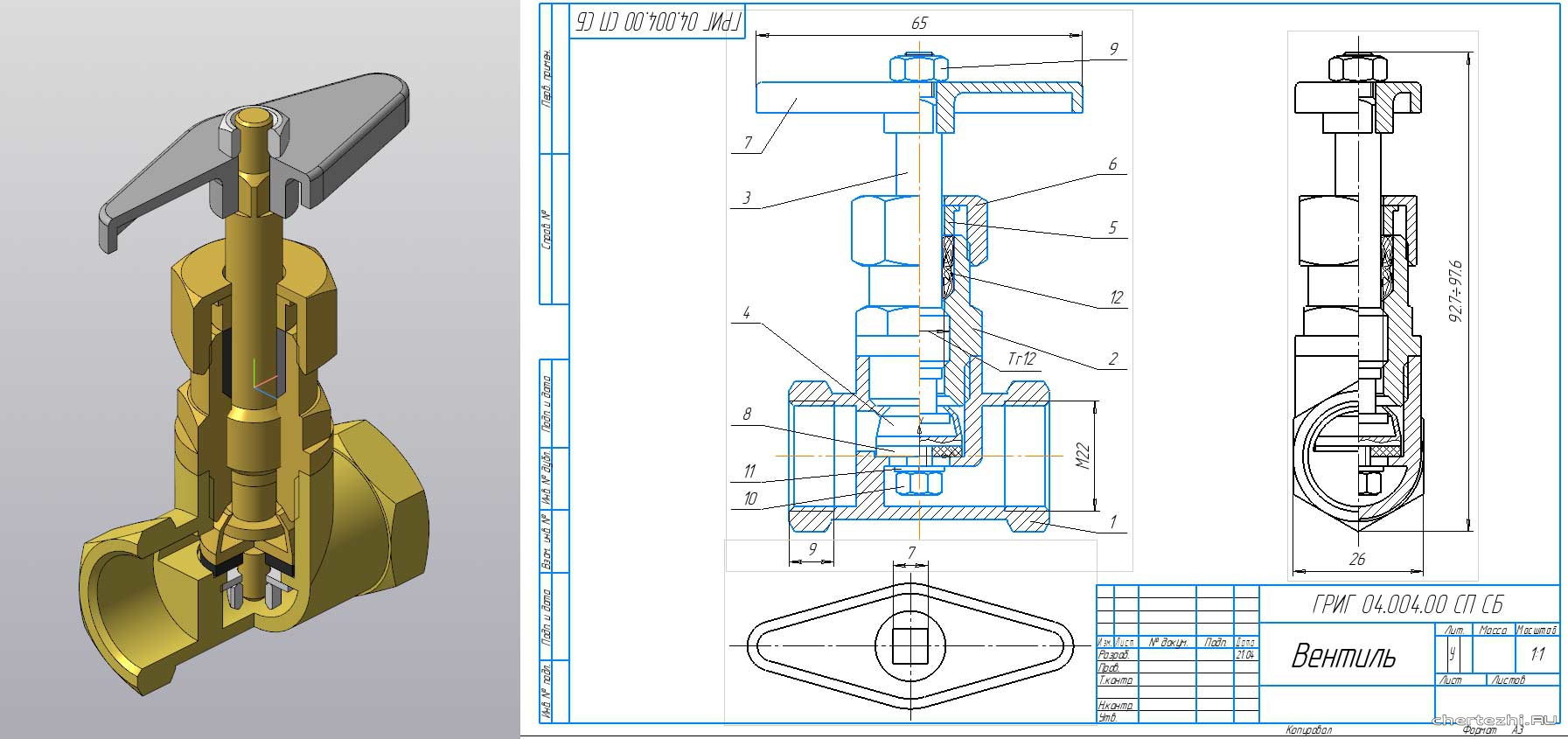Click part callout number 4
The image size is (1568, 739).
746,312
